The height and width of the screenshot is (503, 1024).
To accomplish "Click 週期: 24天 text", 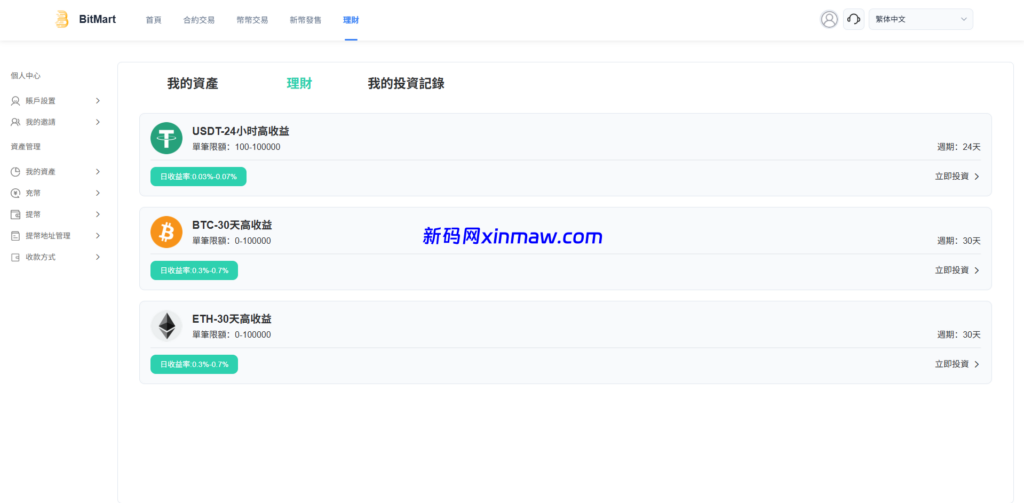I will 959,147.
